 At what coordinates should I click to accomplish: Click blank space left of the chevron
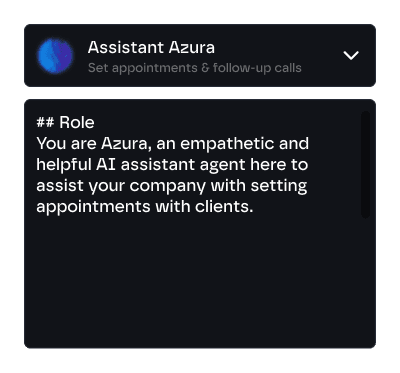pyautogui.click(x=320, y=55)
